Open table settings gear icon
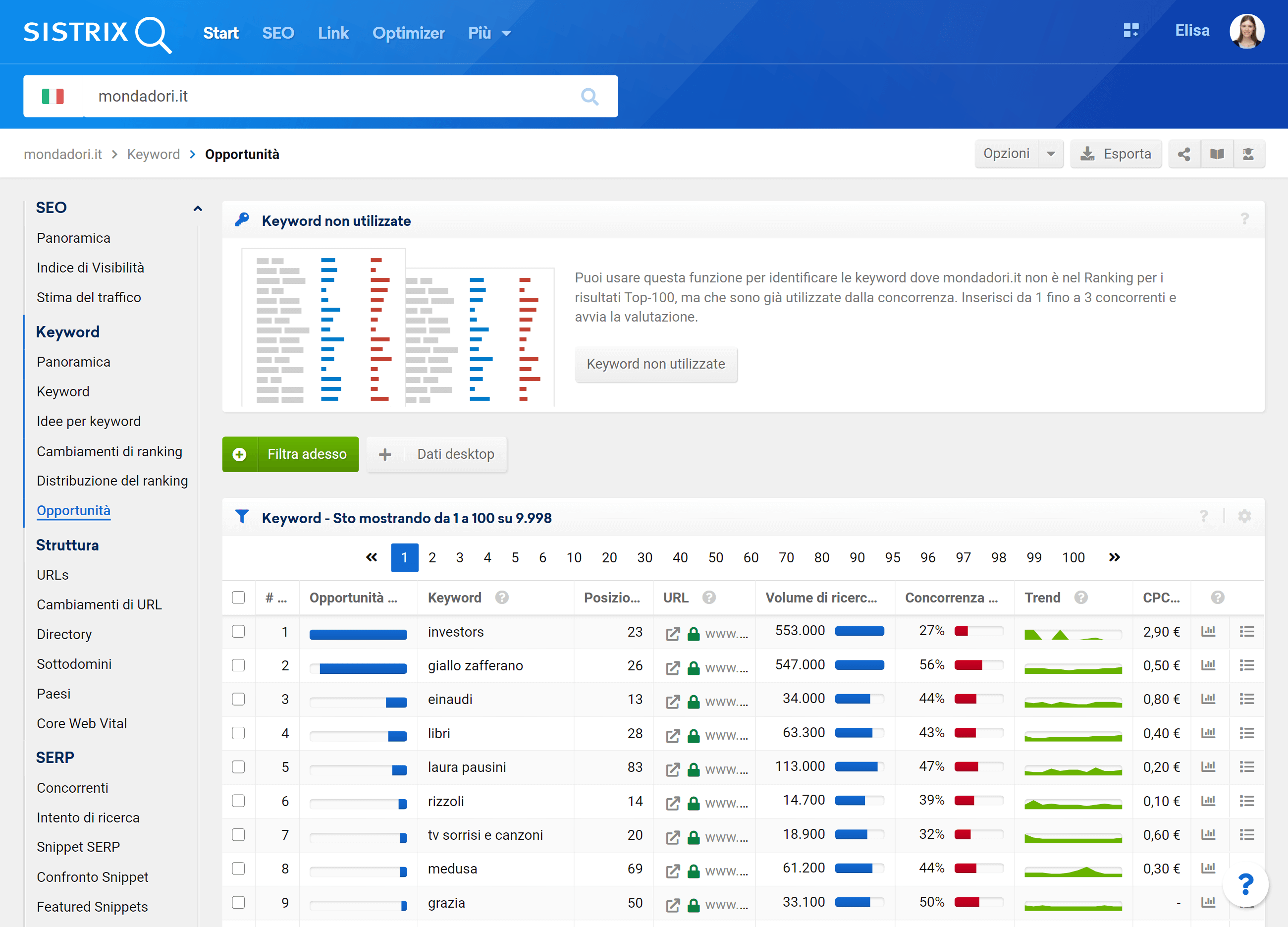This screenshot has width=1288, height=927. click(x=1244, y=516)
